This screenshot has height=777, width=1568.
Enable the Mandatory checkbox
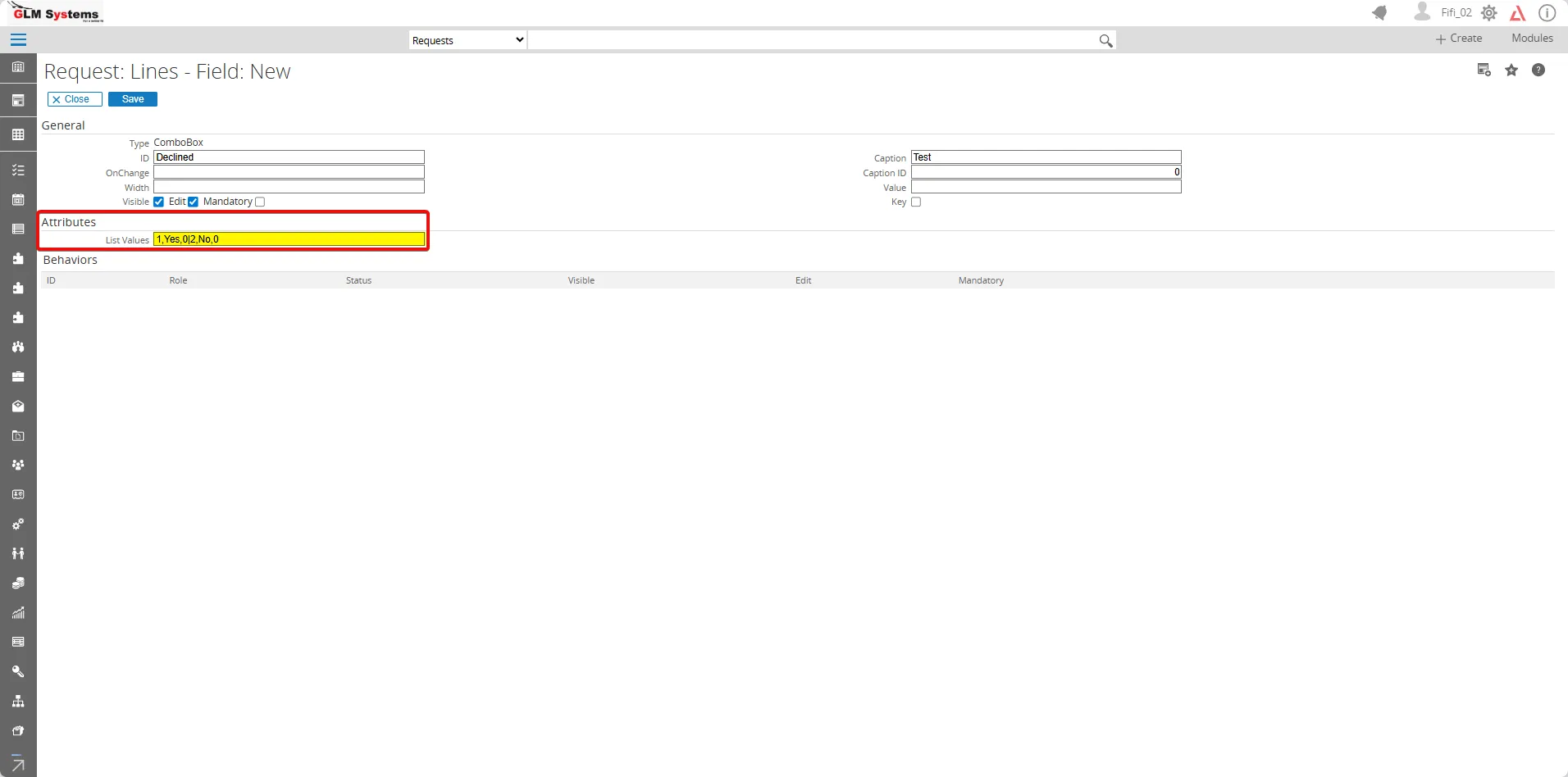(x=260, y=202)
